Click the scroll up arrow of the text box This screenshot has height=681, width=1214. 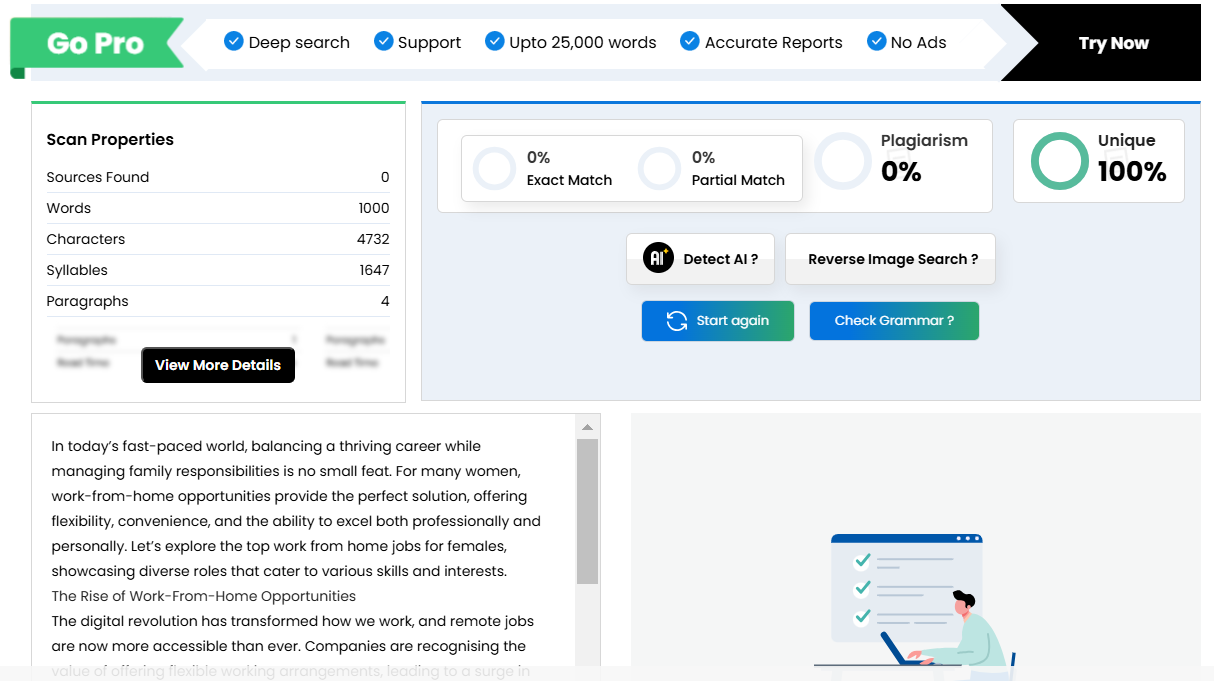588,427
